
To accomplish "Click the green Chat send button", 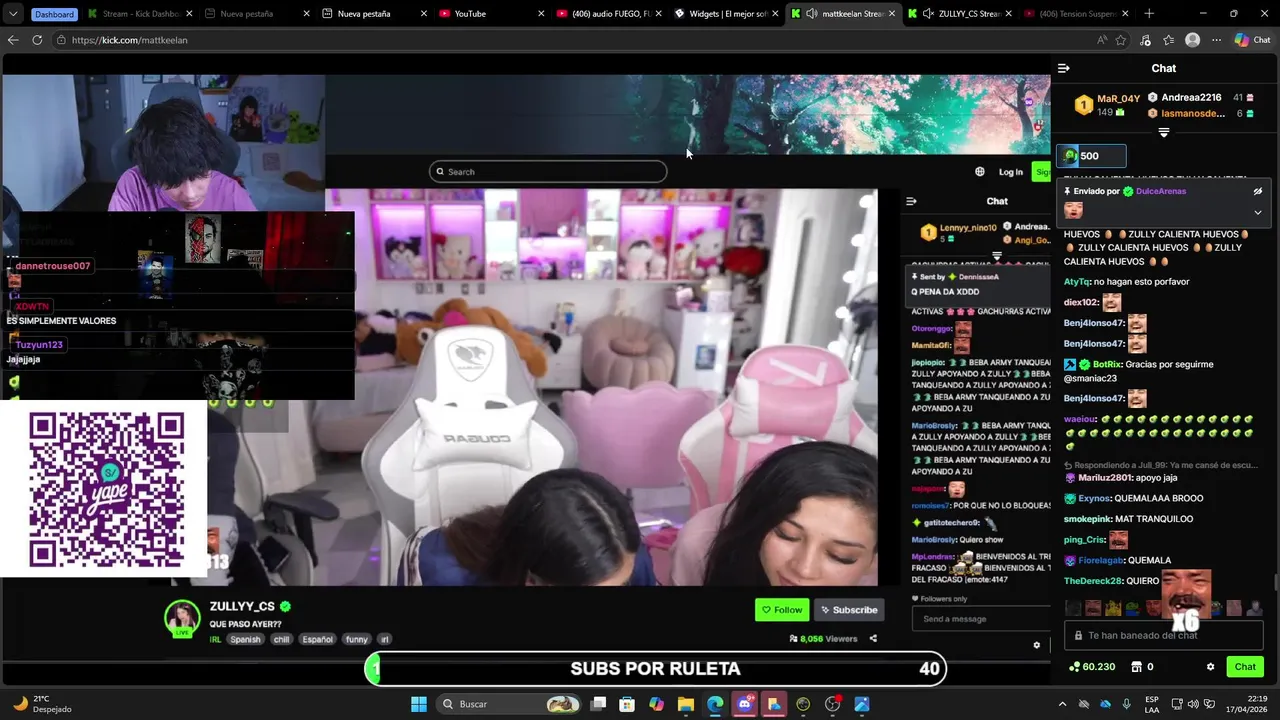I will (x=1245, y=667).
